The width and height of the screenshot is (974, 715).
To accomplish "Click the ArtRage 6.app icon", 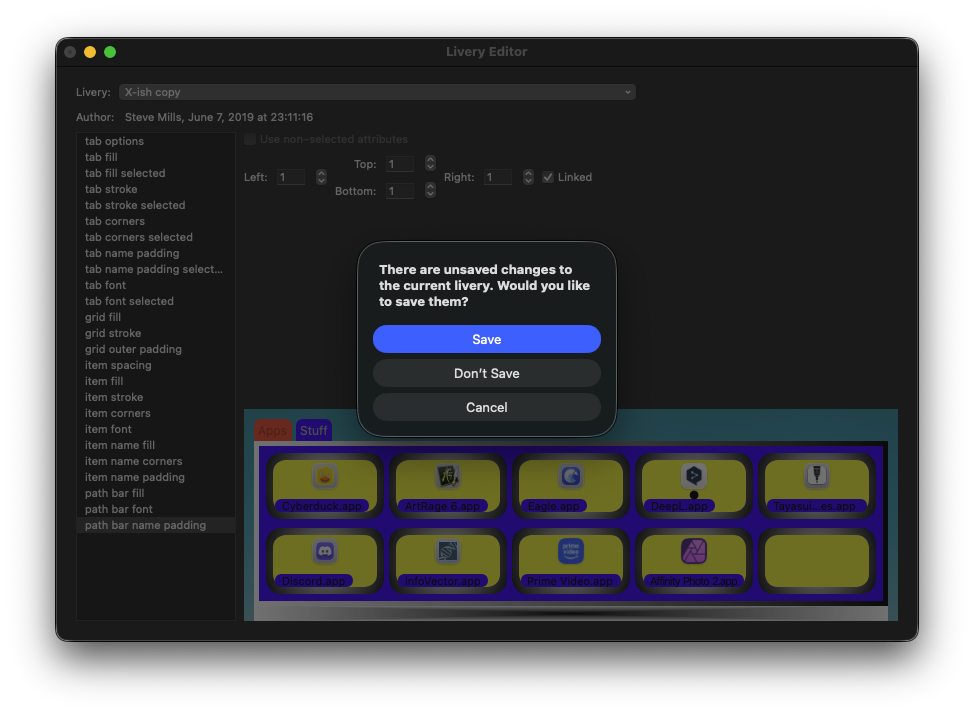I will coord(447,477).
